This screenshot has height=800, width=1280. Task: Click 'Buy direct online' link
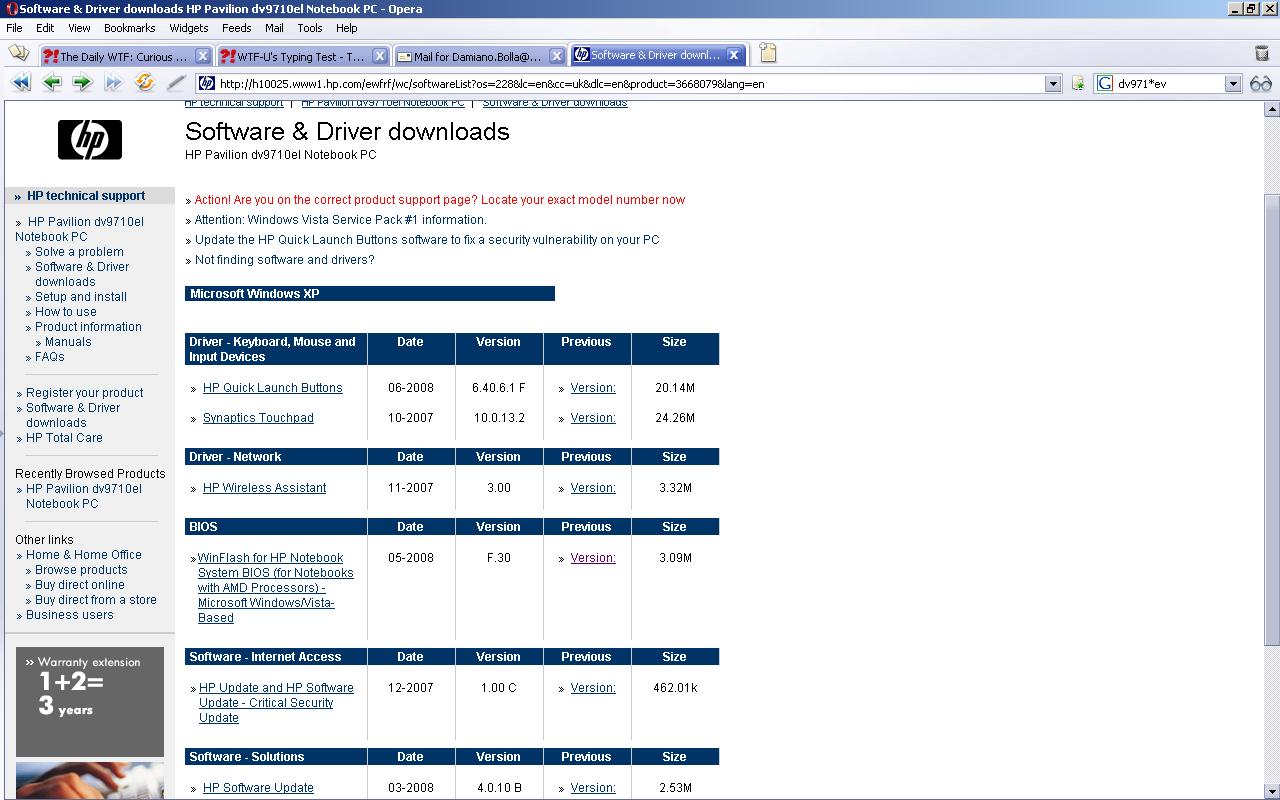pos(80,585)
